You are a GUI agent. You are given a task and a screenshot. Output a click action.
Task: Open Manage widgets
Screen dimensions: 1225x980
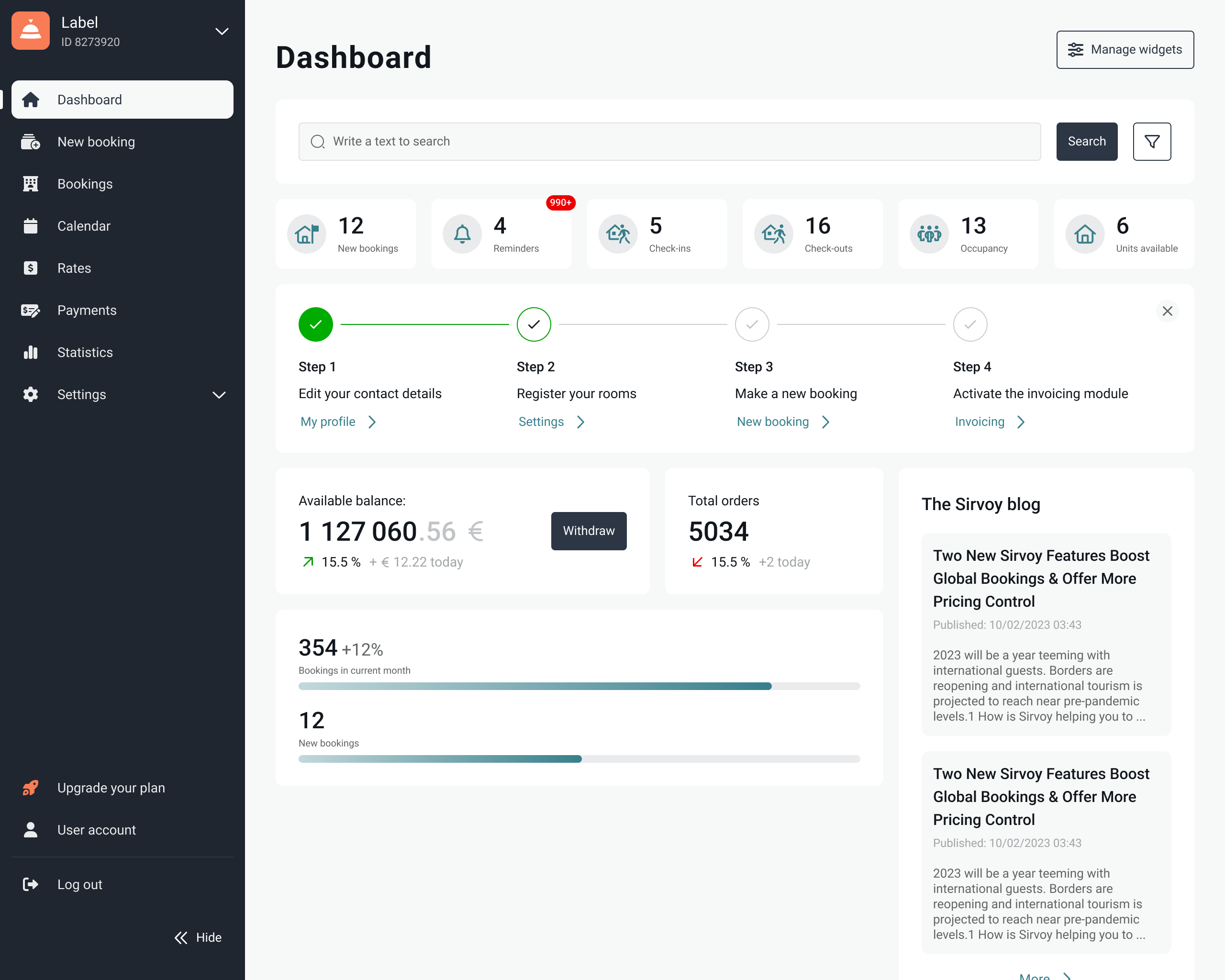tap(1125, 49)
